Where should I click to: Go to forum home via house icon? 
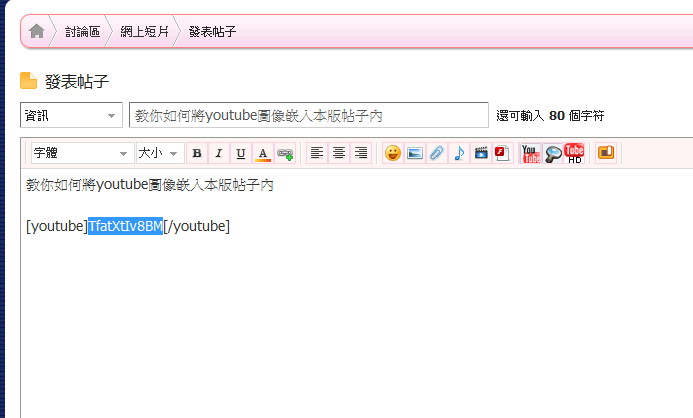[x=37, y=31]
